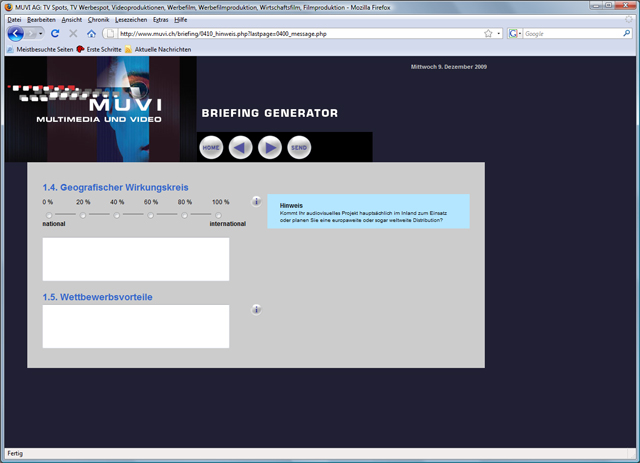Click Firefox home toolbar icon
640x463 pixels.
coord(91,33)
